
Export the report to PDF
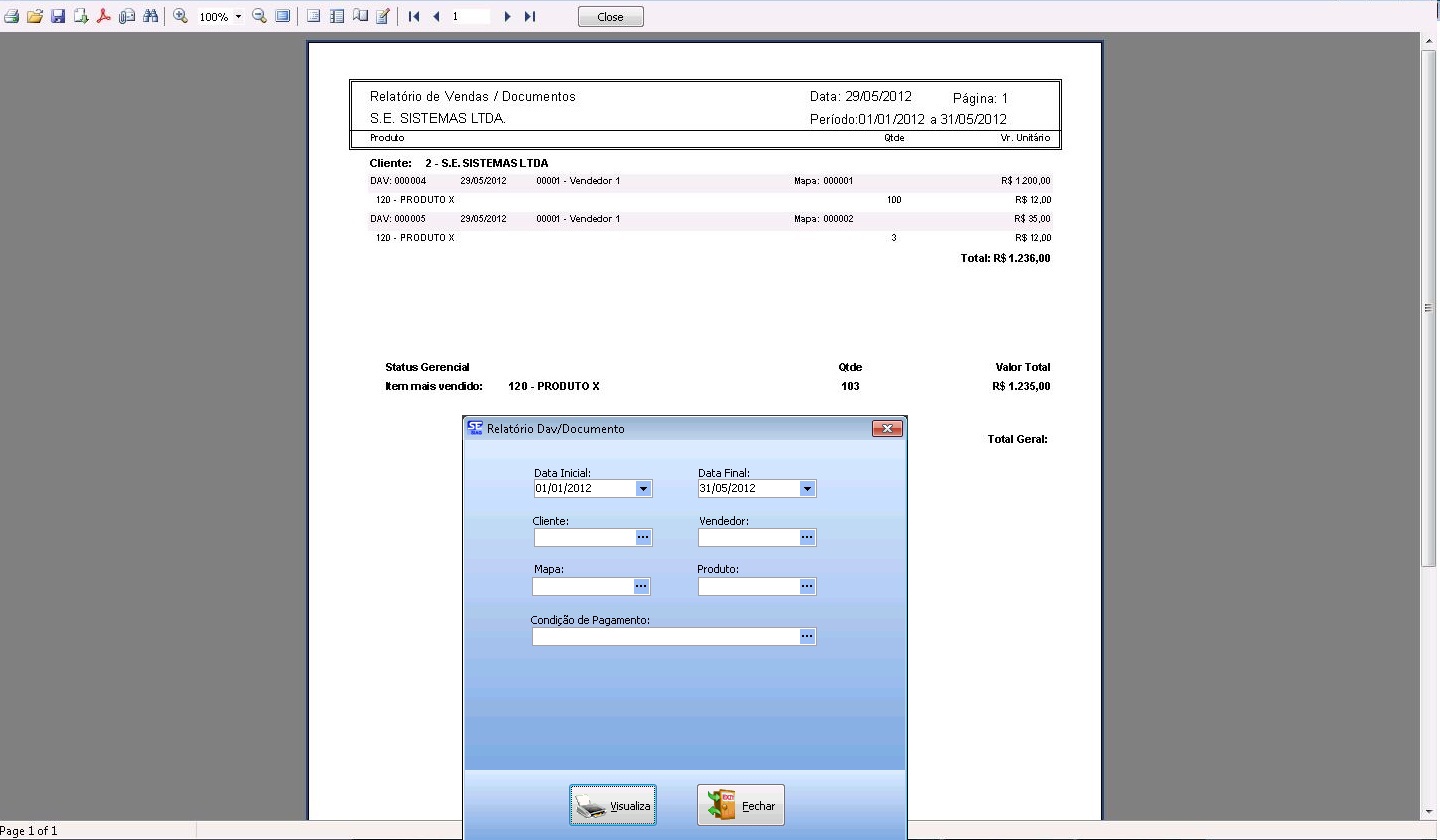point(103,17)
